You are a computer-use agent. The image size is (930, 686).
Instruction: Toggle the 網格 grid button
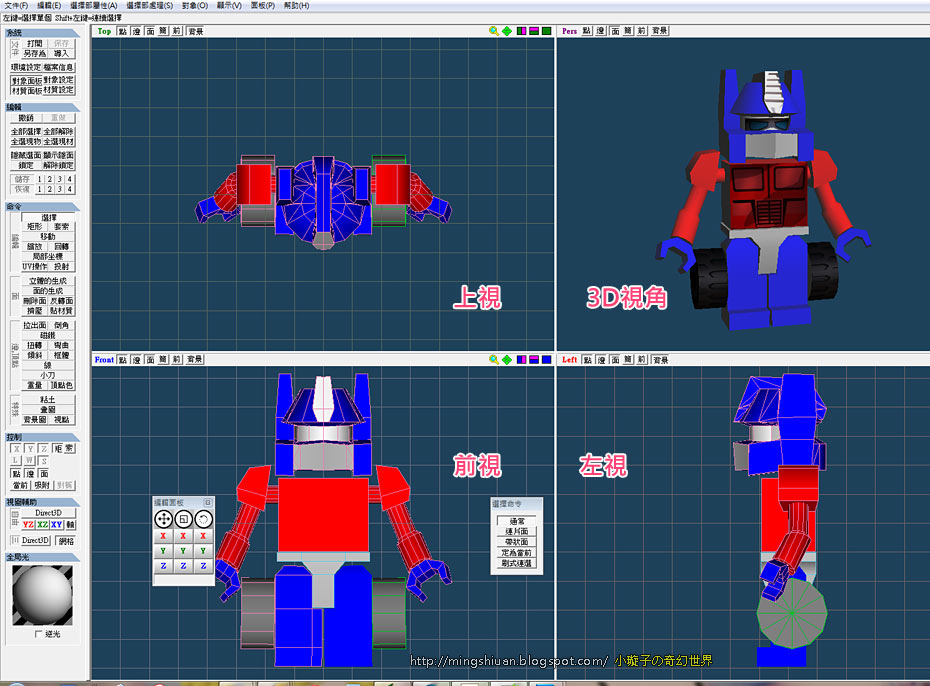[66, 541]
